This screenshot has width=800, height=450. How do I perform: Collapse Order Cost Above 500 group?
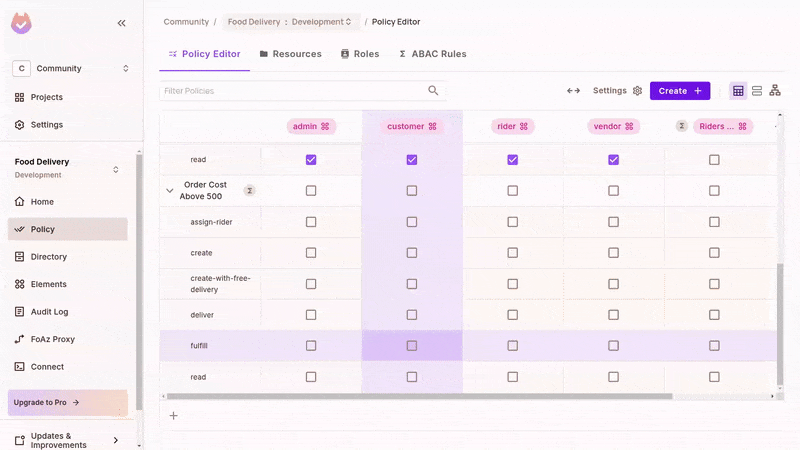pos(169,190)
